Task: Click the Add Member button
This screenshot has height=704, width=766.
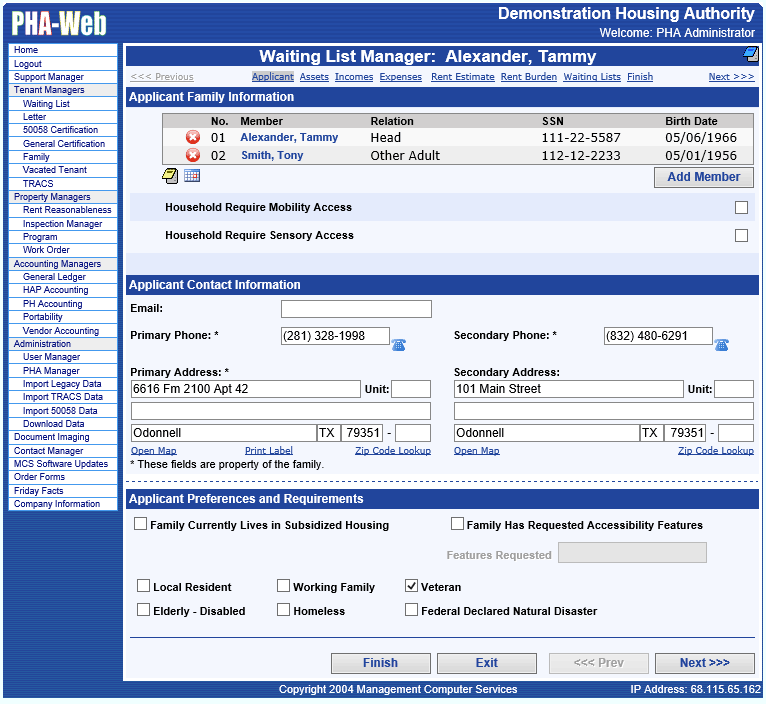Action: [703, 177]
